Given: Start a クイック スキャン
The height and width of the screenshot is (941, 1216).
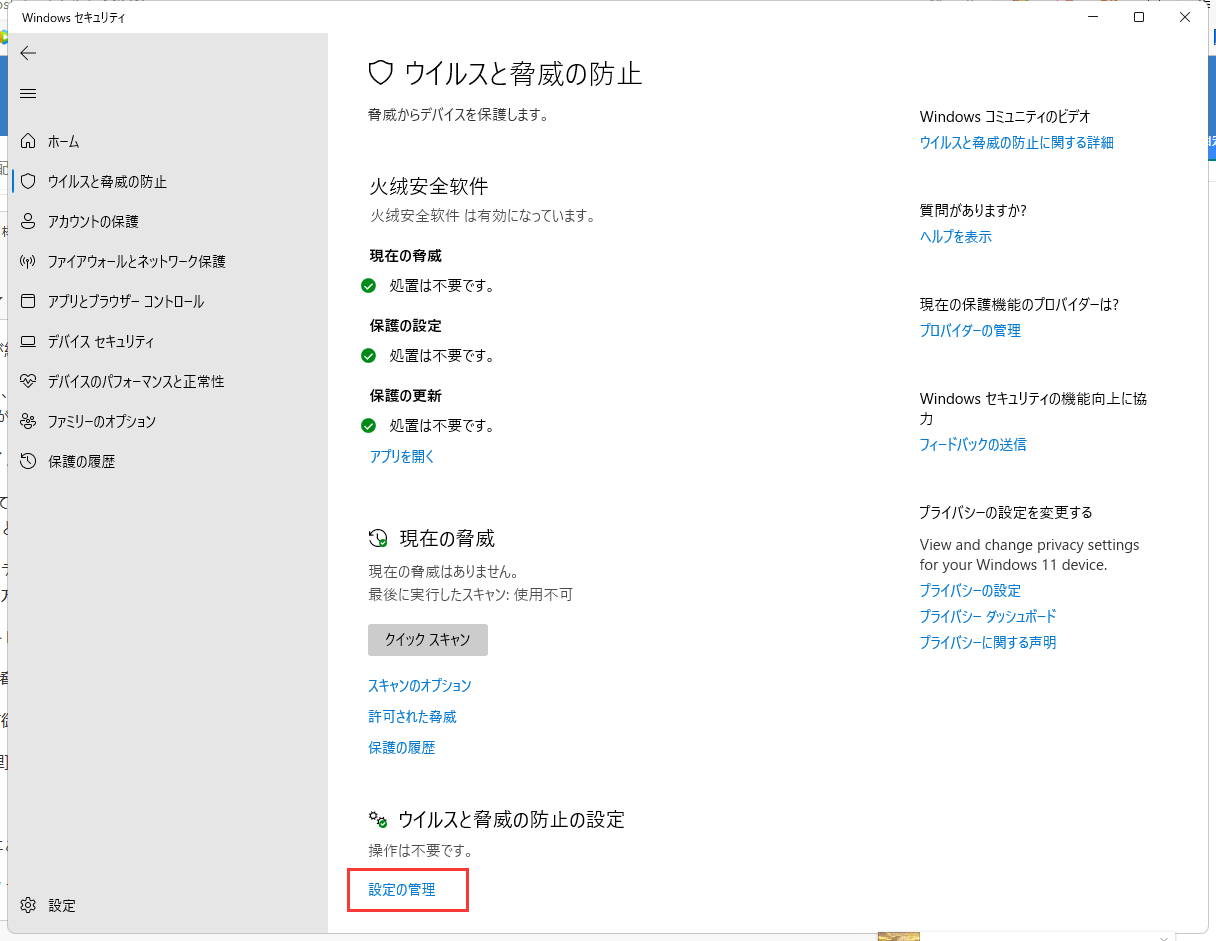Looking at the screenshot, I should pos(427,639).
